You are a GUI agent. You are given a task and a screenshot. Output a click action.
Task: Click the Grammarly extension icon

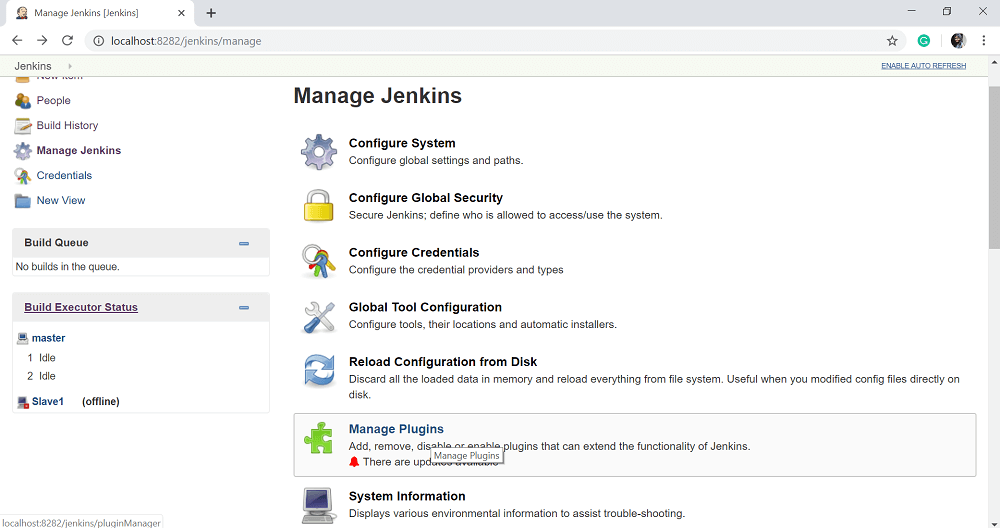pos(923,41)
